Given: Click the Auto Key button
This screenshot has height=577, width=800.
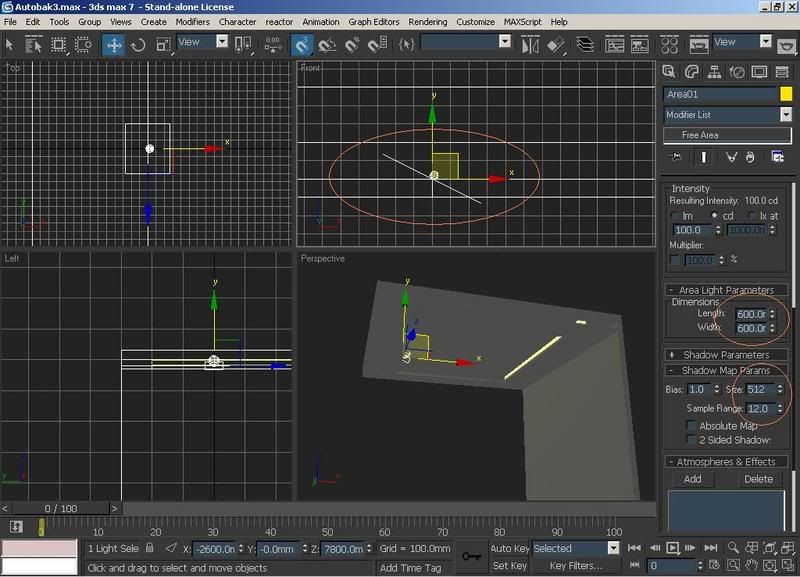Looking at the screenshot, I should pyautogui.click(x=509, y=548).
